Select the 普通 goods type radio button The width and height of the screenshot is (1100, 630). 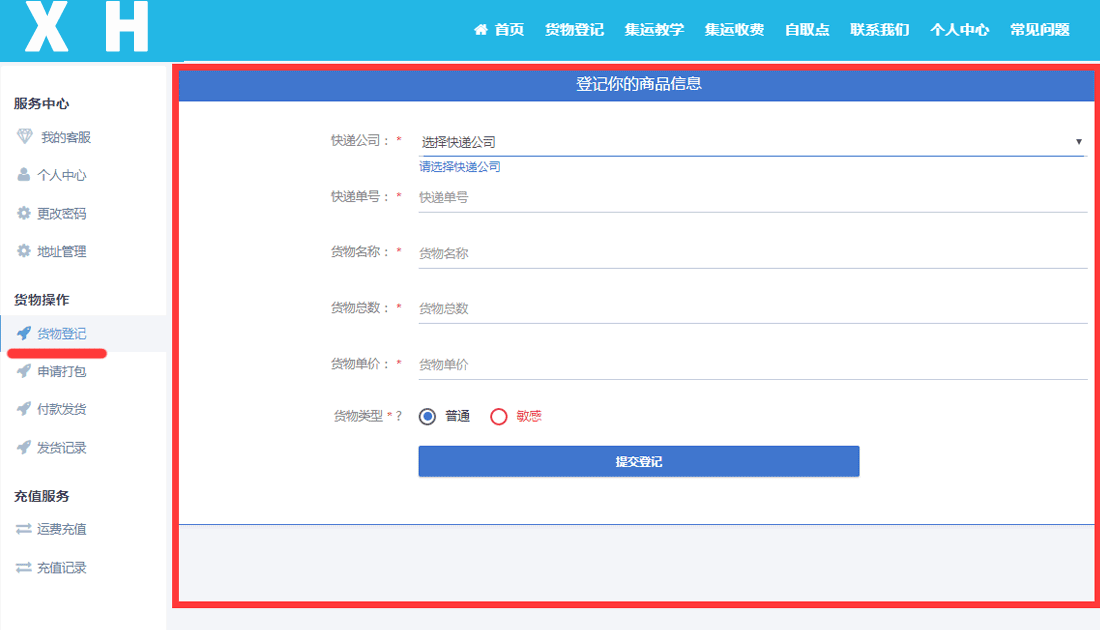click(428, 416)
